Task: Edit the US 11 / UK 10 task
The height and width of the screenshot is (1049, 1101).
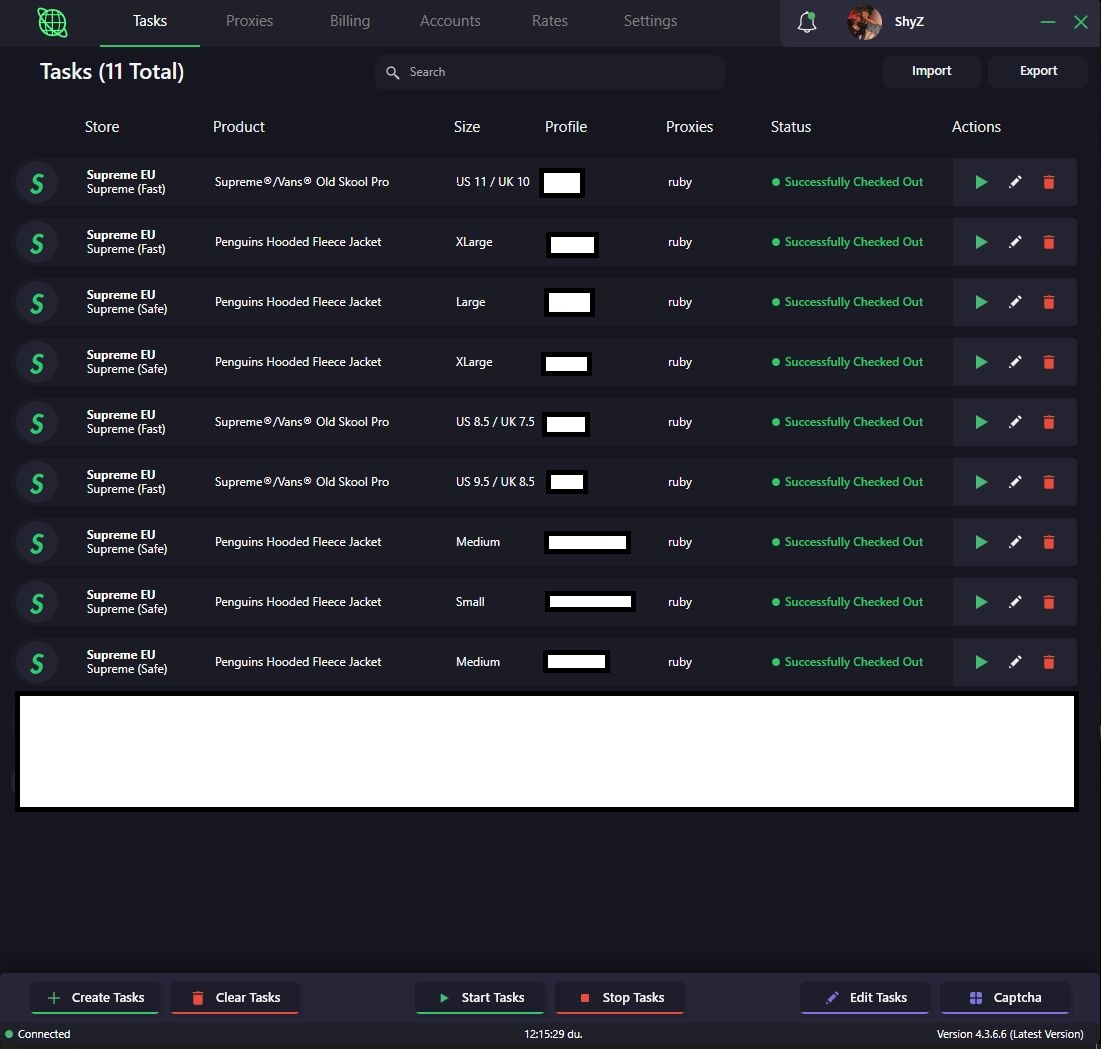Action: pyautogui.click(x=1015, y=182)
